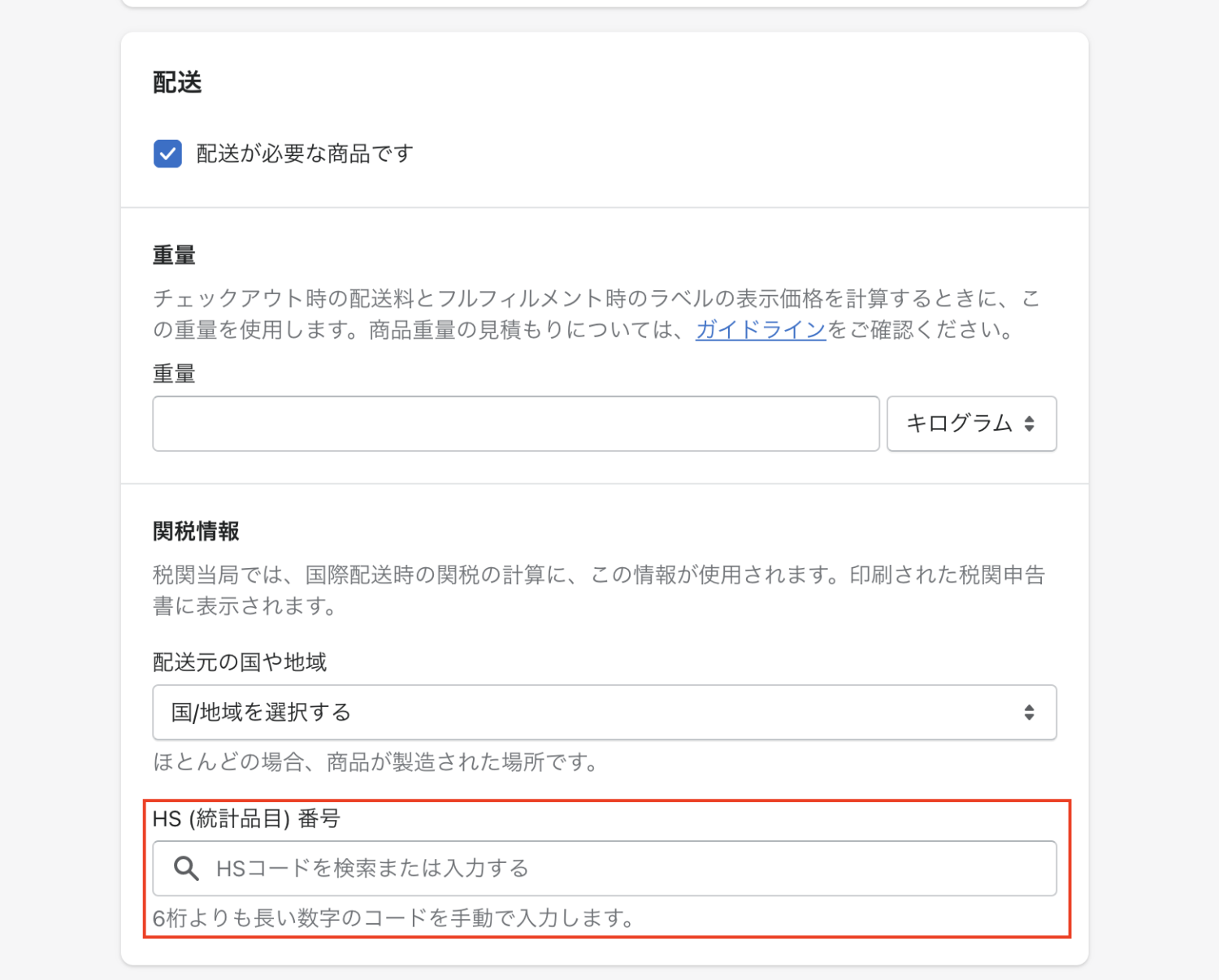Click the 重量 label directly above the input
The height and width of the screenshot is (980, 1219).
click(x=174, y=374)
